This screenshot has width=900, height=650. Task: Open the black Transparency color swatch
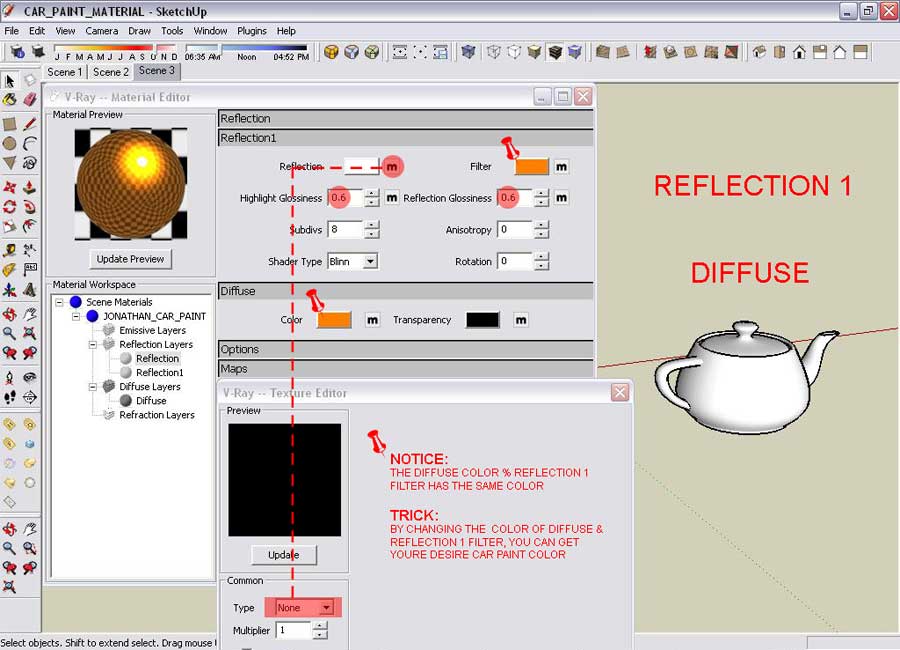click(483, 320)
